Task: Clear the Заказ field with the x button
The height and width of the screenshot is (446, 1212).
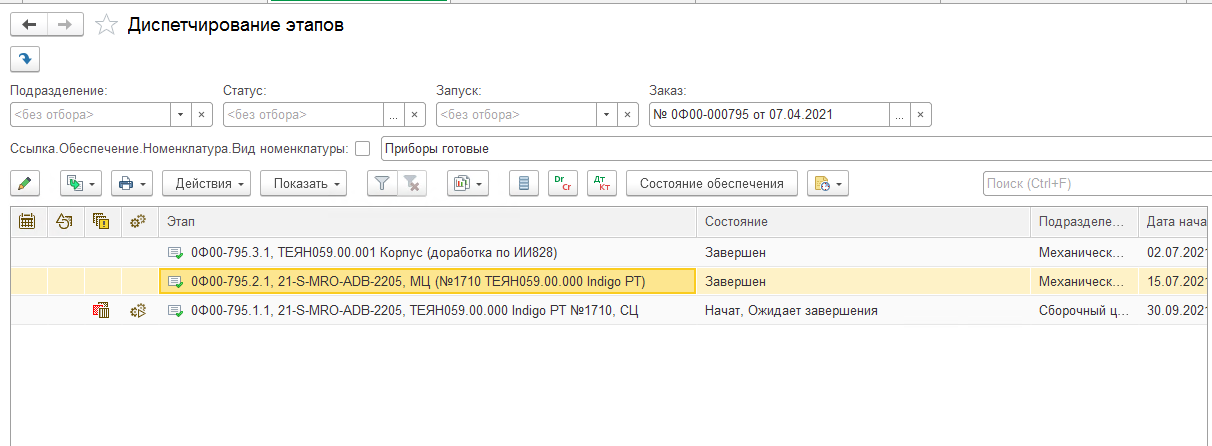Action: (x=921, y=115)
